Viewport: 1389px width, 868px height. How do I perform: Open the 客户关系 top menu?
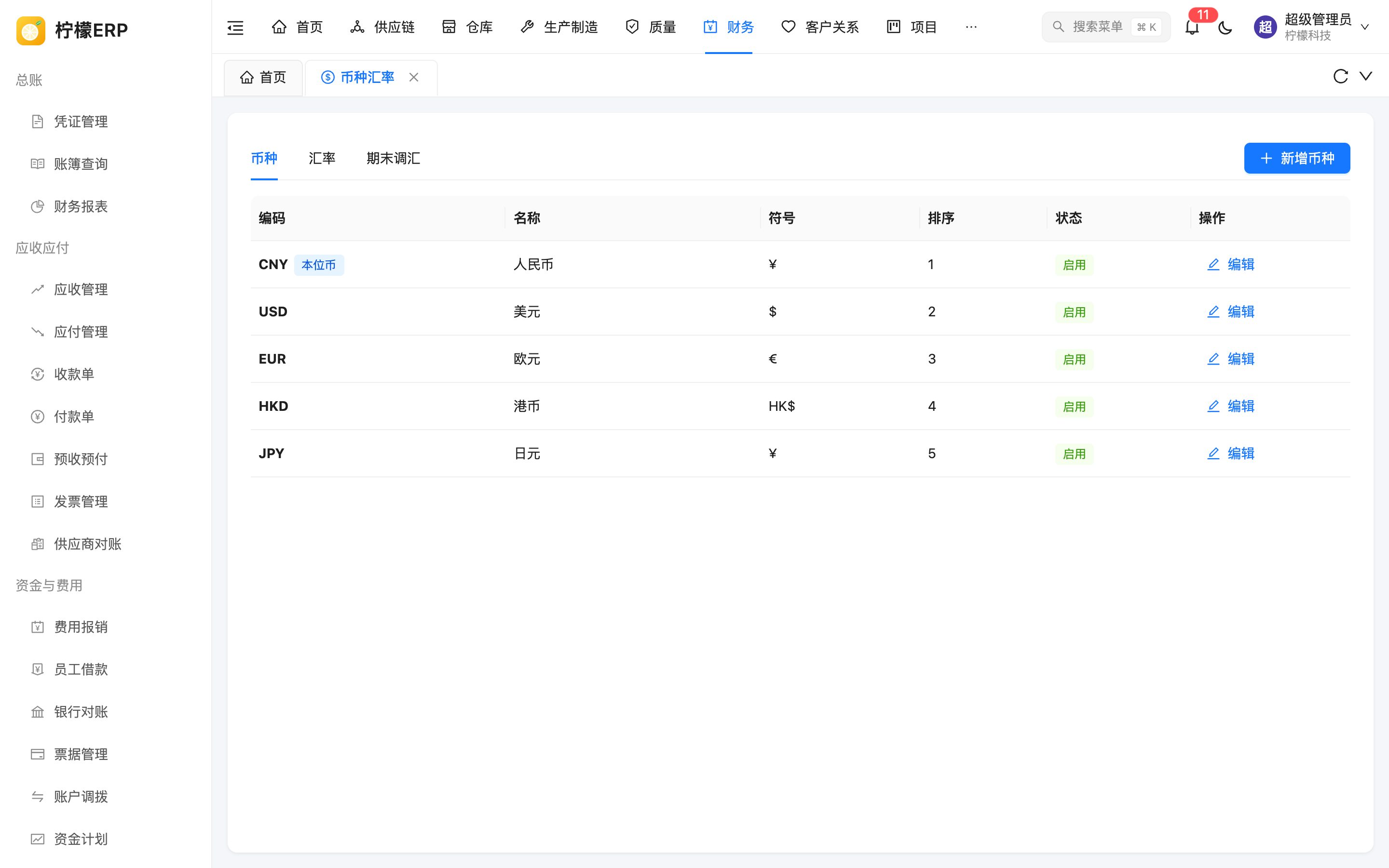click(820, 27)
